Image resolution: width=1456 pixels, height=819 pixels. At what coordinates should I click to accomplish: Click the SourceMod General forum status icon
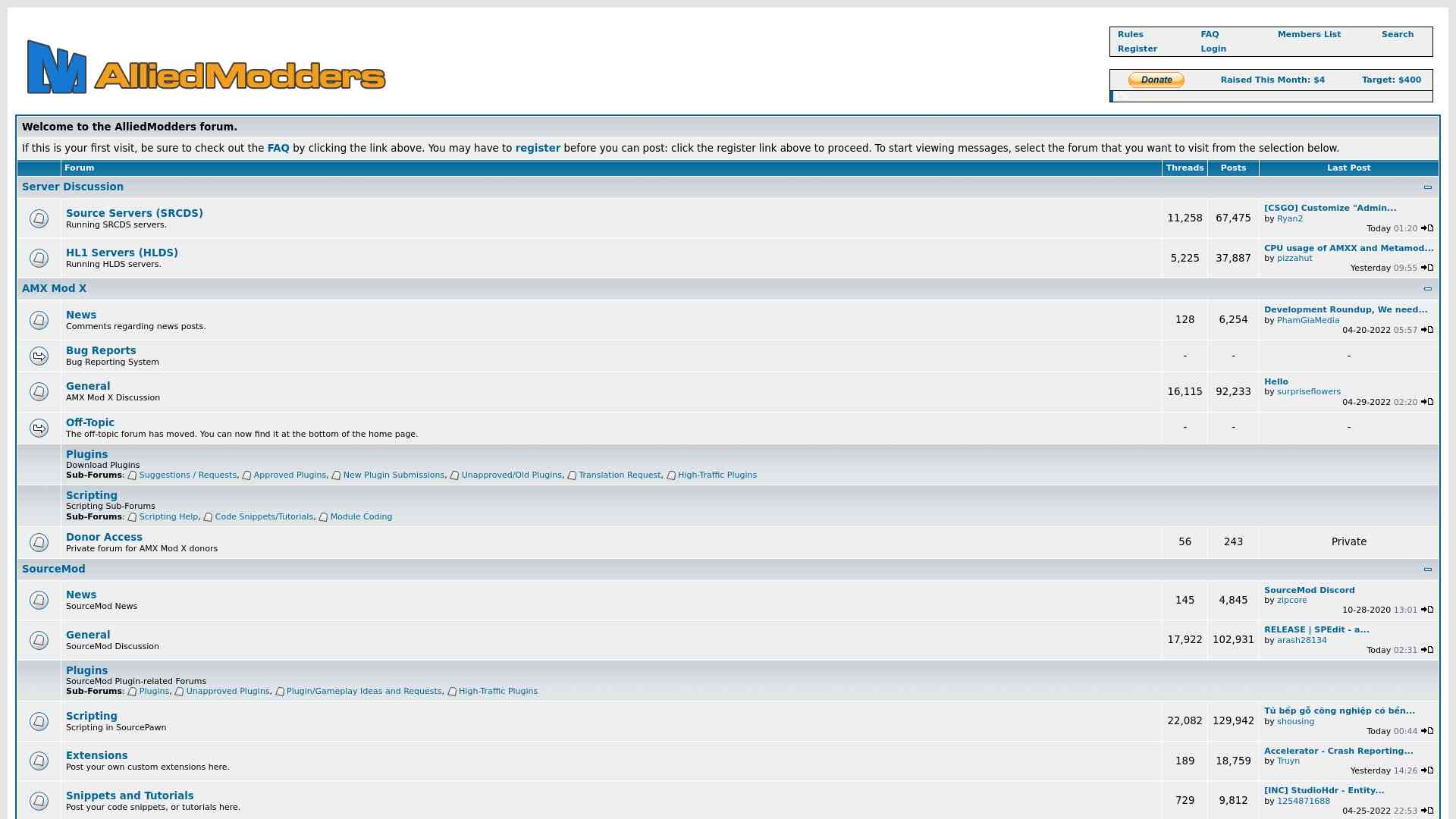[x=39, y=640]
